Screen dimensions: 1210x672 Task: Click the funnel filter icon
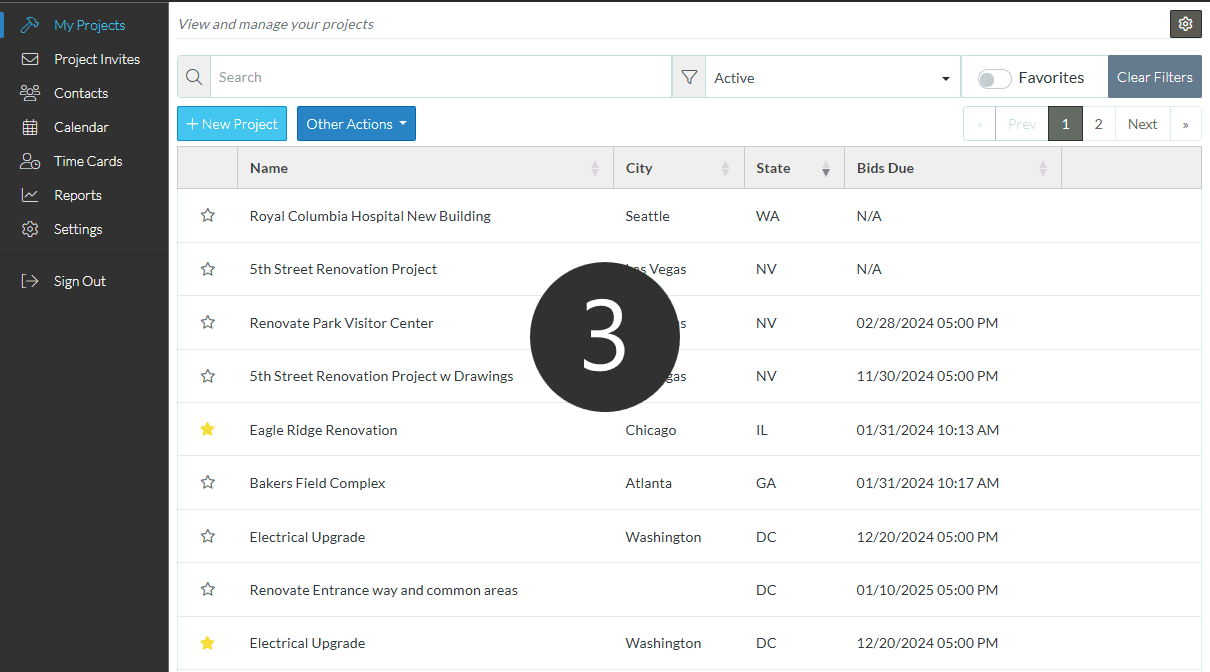[x=689, y=77]
